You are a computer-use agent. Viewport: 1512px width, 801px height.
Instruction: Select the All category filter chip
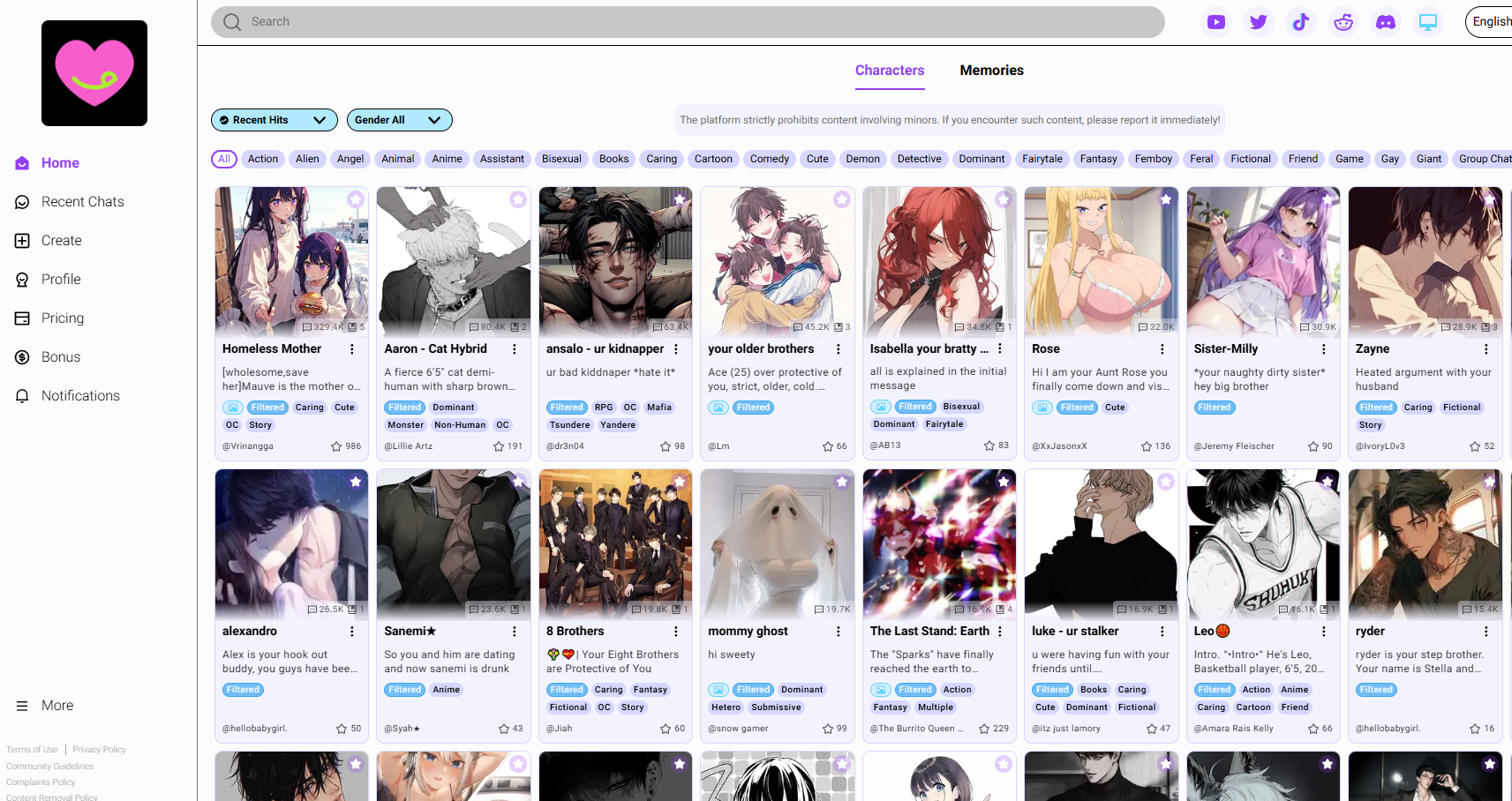[x=224, y=159]
